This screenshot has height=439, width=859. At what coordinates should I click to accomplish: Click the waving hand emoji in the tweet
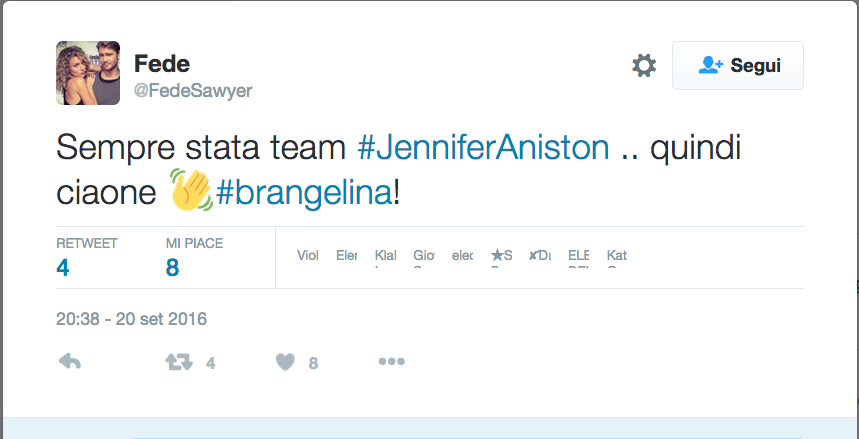pos(190,190)
